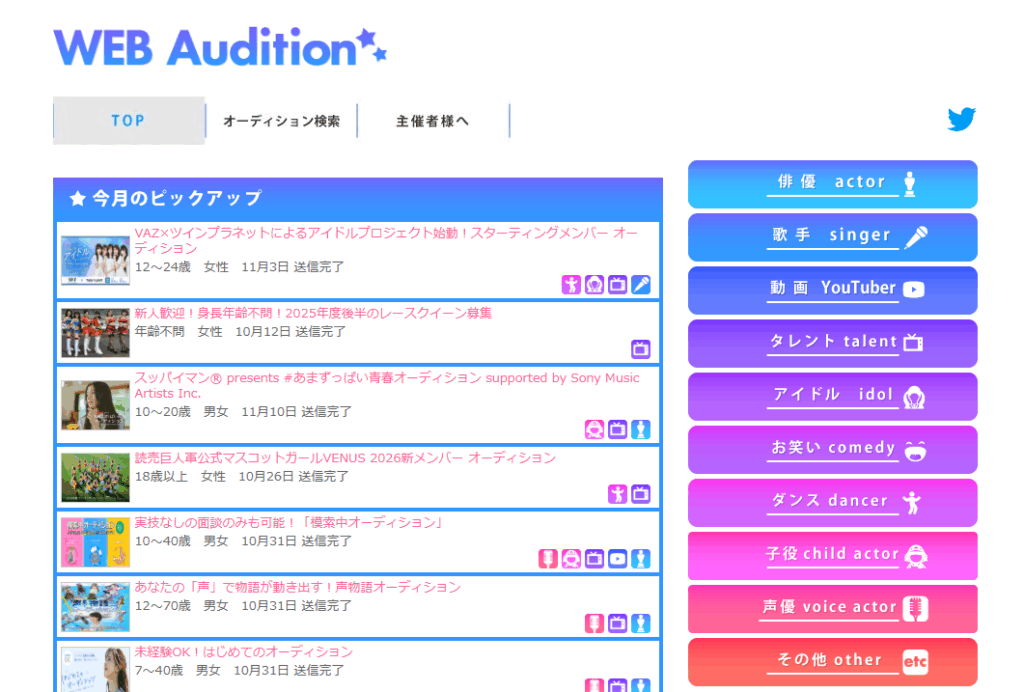Switch to the TOP tab
The image size is (1024, 692).
click(128, 121)
